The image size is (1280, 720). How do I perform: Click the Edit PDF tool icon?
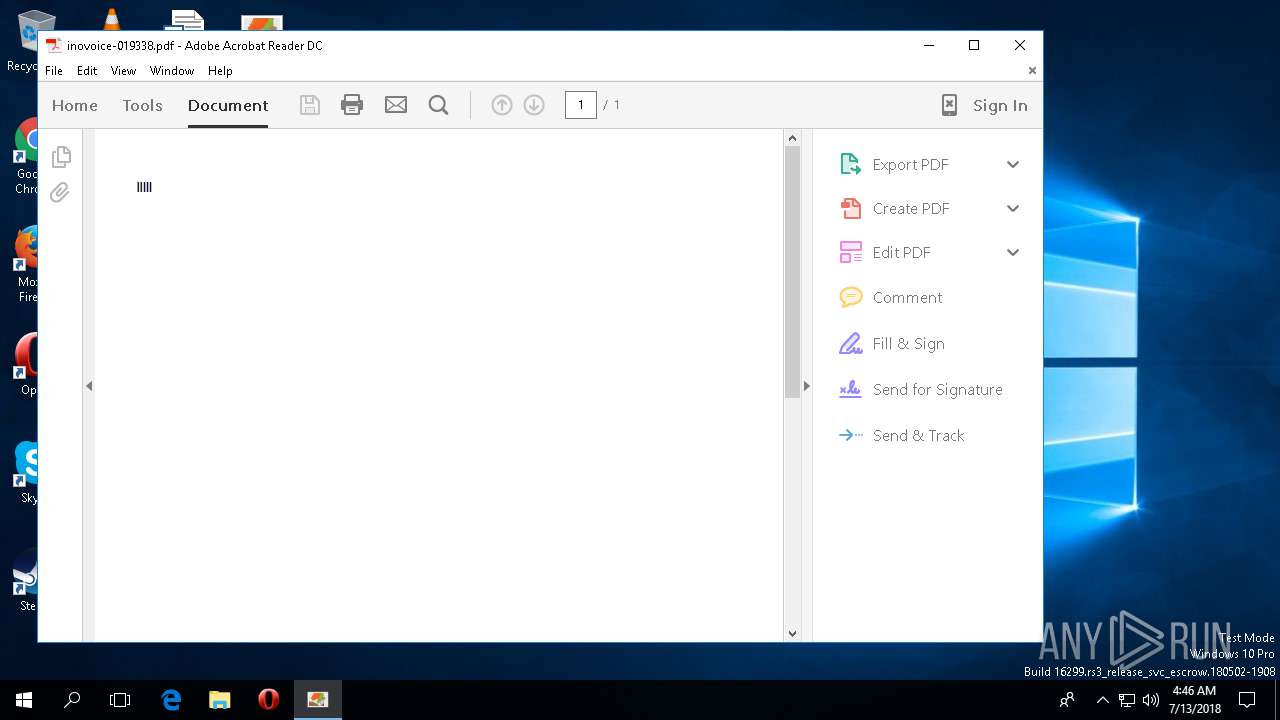850,252
